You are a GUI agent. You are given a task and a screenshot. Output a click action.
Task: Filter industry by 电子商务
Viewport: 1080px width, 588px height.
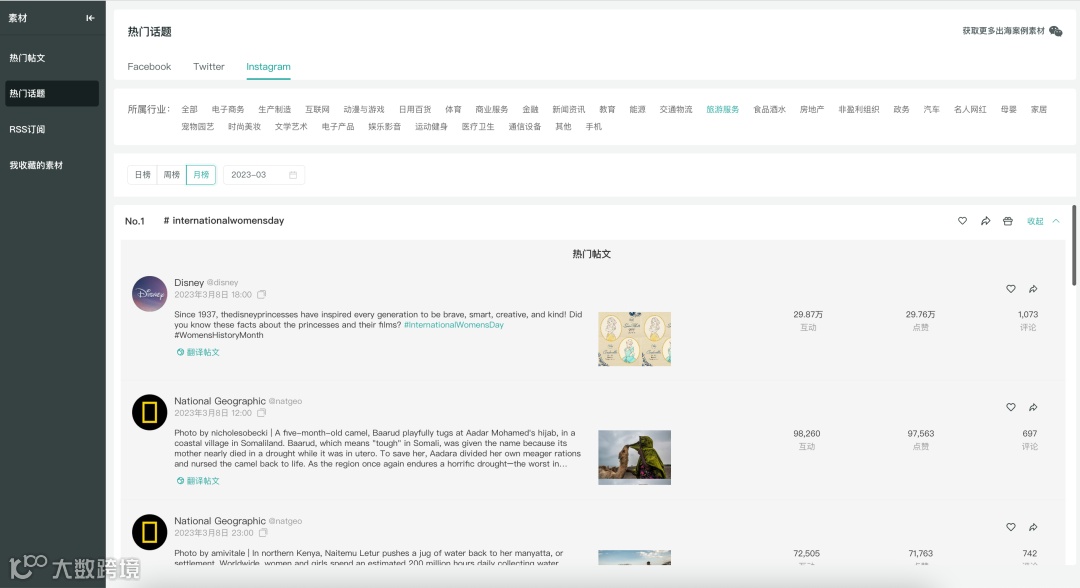[228, 109]
